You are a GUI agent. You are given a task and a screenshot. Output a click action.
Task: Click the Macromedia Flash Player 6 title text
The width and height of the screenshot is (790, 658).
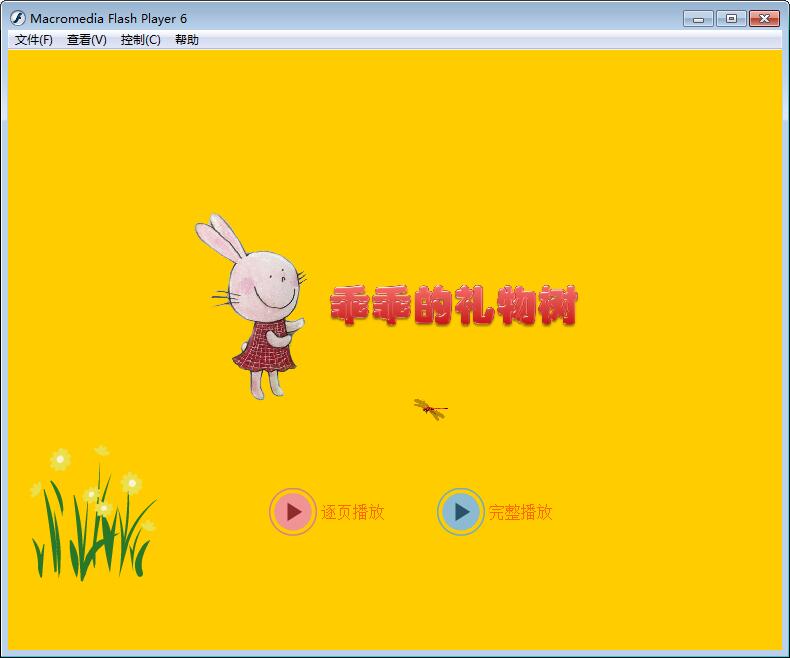coord(108,18)
